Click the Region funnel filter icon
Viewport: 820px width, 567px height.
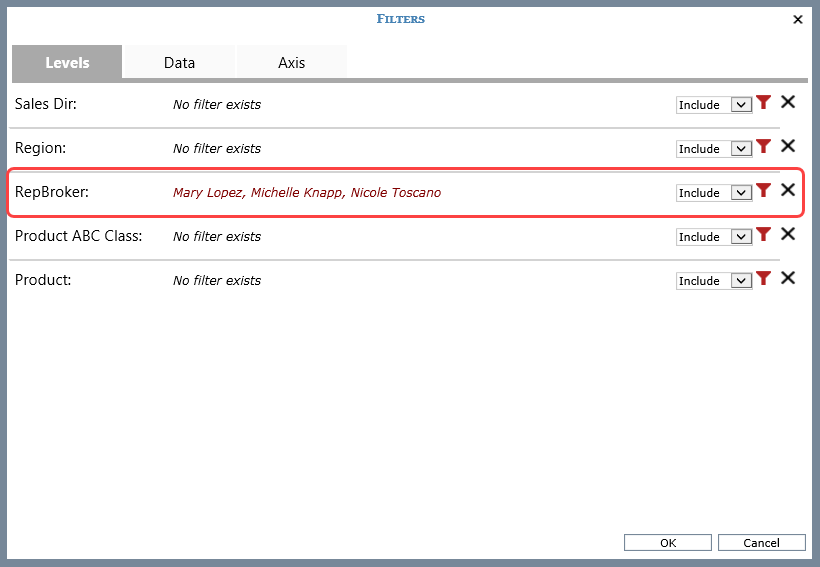[x=764, y=147]
